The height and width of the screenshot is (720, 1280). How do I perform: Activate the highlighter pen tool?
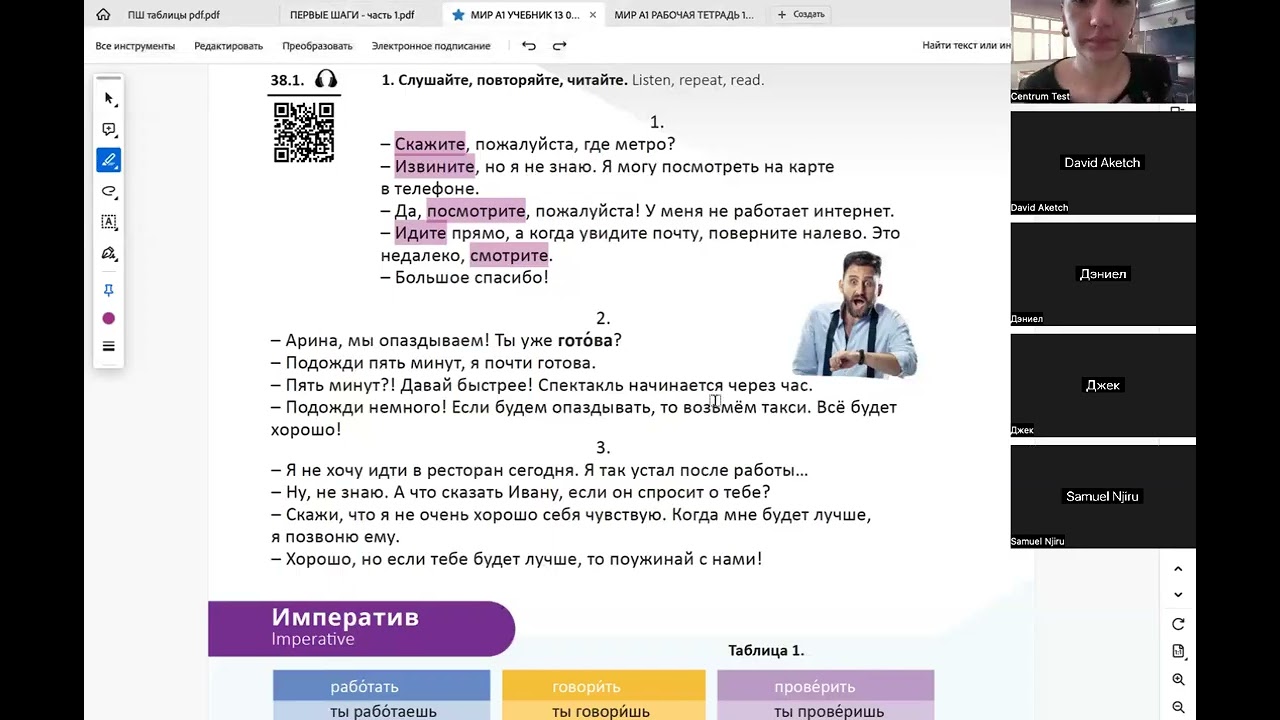pos(109,160)
